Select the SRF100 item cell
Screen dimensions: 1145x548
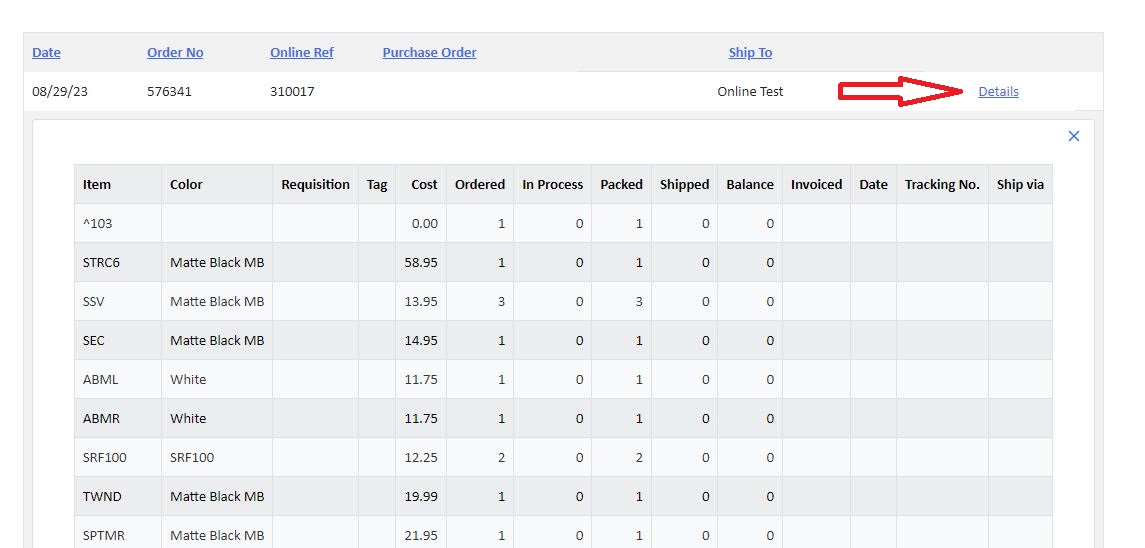[x=104, y=458]
